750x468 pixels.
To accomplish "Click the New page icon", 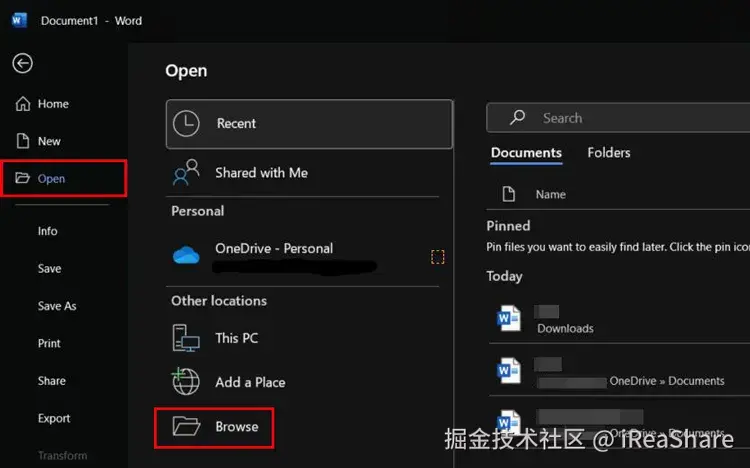I will [23, 141].
